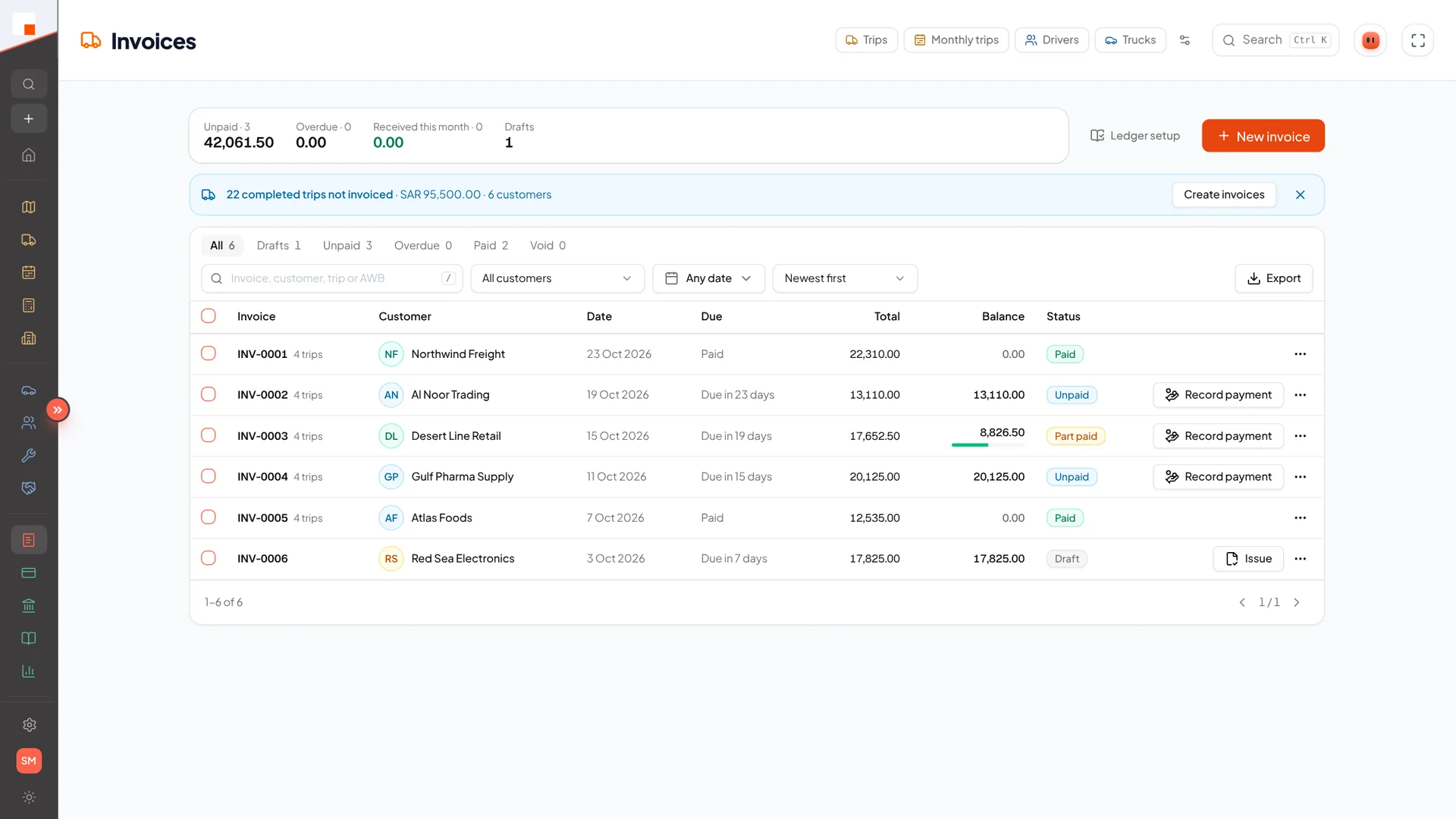Viewport: 1456px width, 819px height.
Task: Click the invoice search input field
Action: pos(331,278)
